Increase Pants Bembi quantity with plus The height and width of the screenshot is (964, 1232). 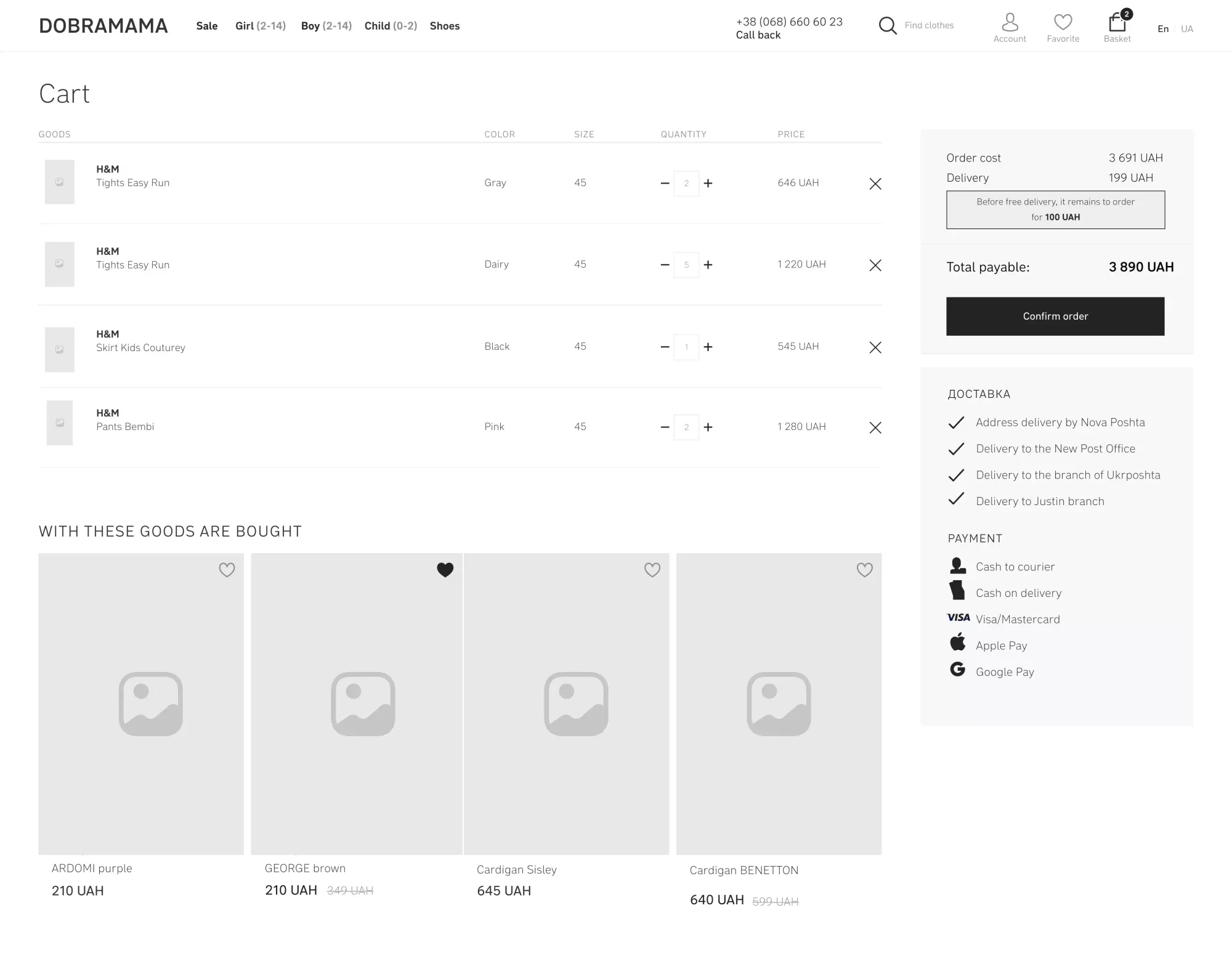(x=708, y=426)
